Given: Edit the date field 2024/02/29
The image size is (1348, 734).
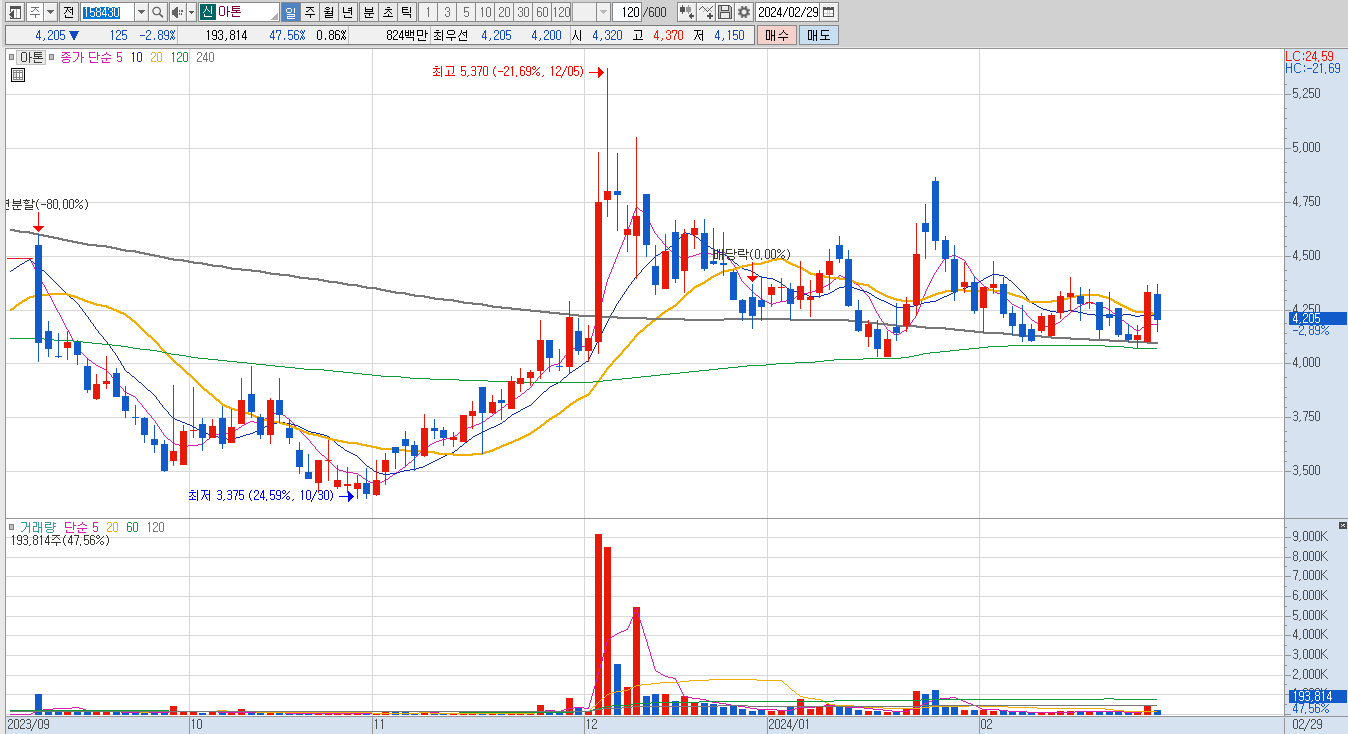Looking at the screenshot, I should tap(787, 12).
